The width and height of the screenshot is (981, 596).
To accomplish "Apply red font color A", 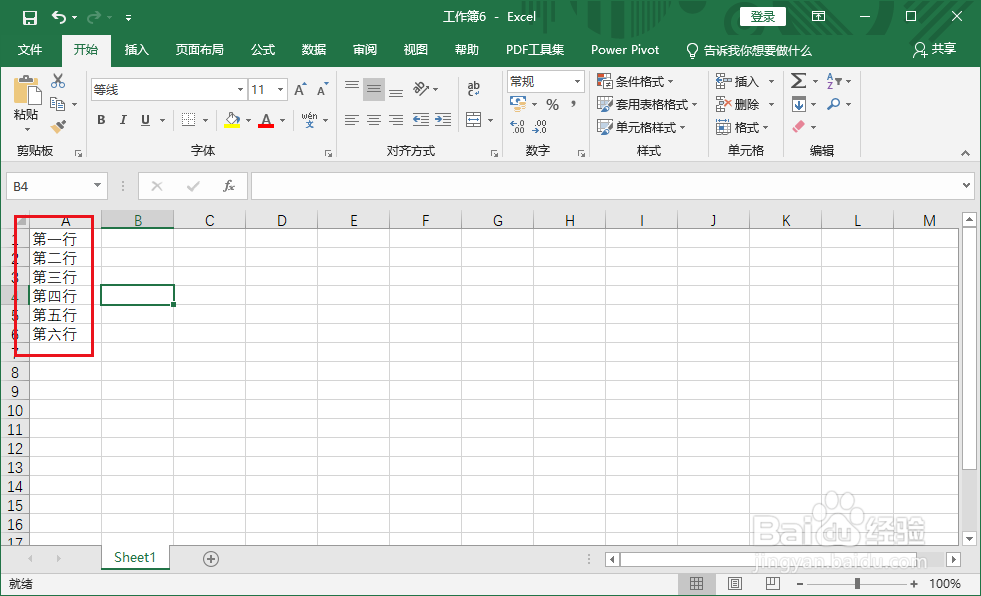I will click(266, 119).
